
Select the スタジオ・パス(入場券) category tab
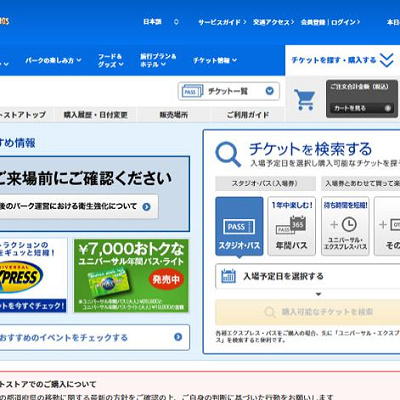pyautogui.click(x=265, y=183)
